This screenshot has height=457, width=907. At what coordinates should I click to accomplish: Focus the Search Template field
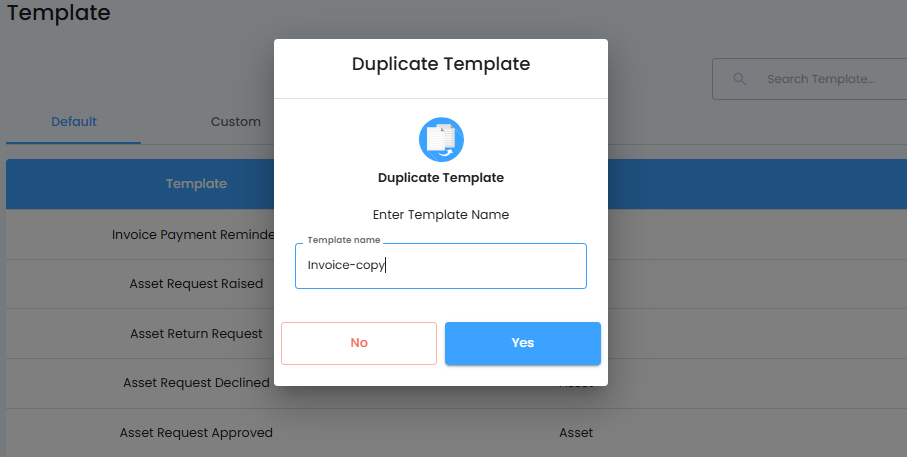820,79
